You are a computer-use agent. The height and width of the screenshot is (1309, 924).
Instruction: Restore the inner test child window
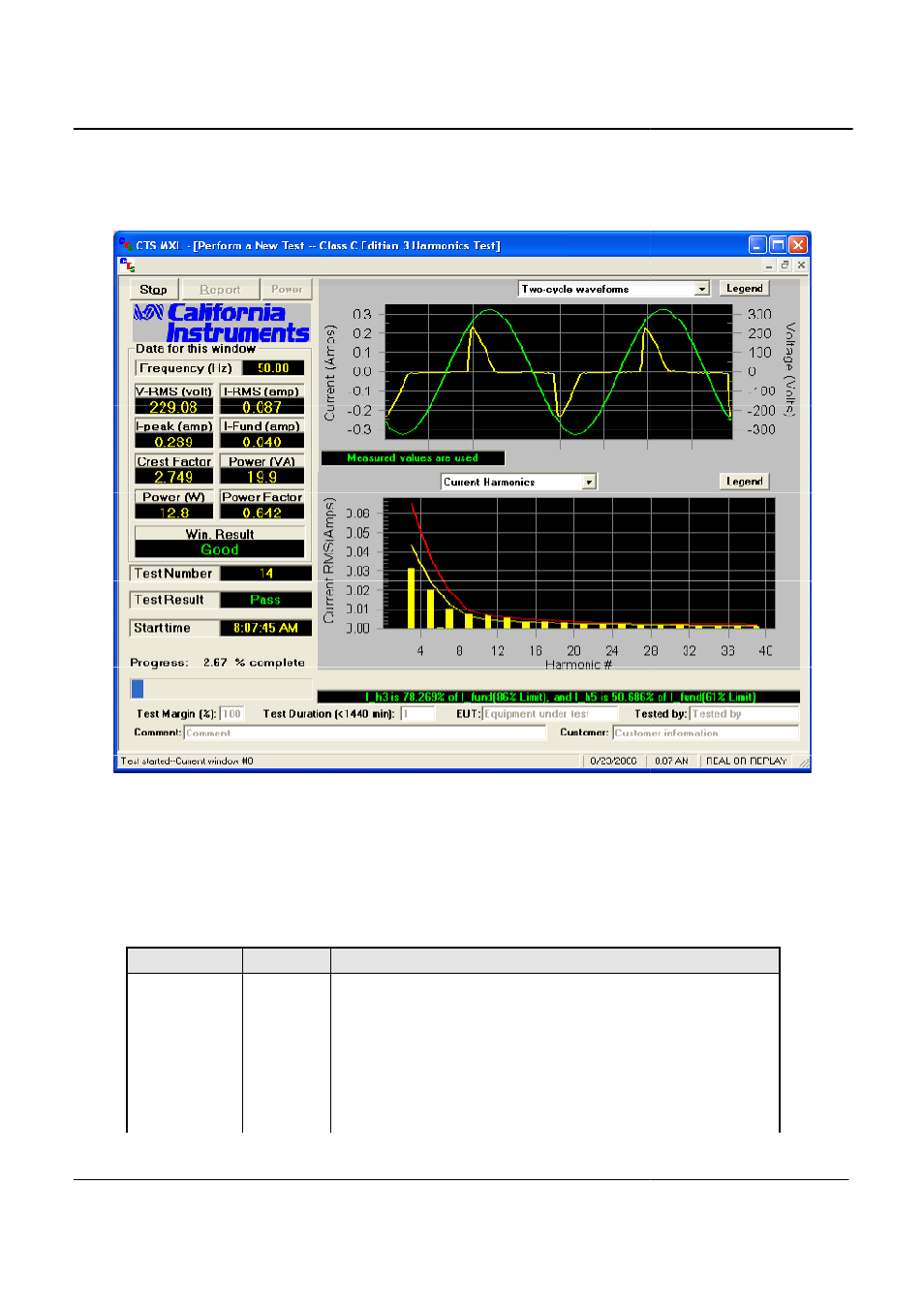[785, 265]
